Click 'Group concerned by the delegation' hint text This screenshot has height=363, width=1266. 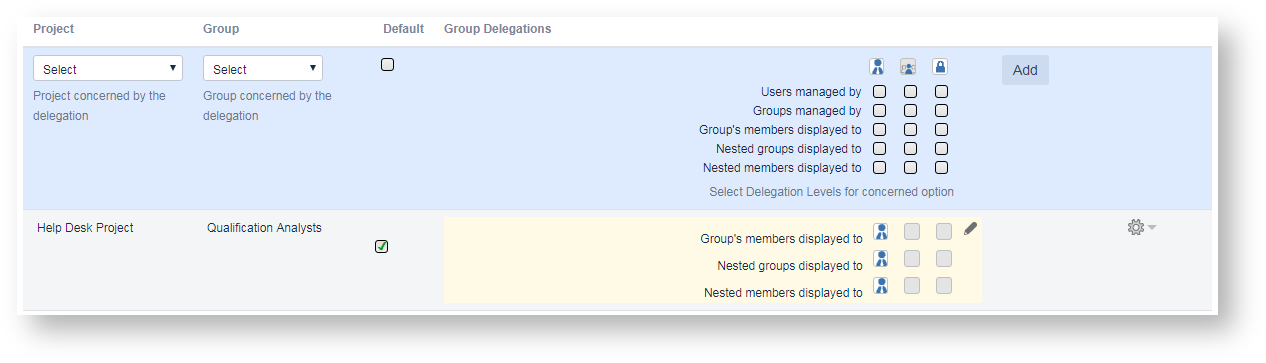tap(267, 106)
